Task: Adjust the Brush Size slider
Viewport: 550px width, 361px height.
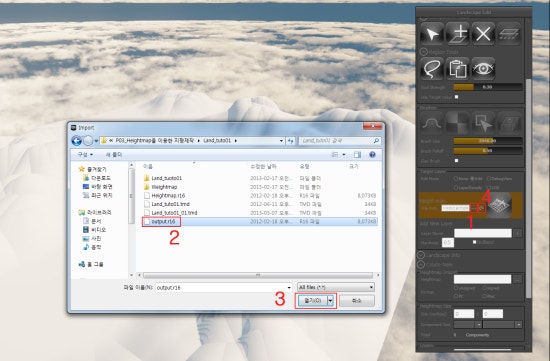Action: [x=488, y=141]
